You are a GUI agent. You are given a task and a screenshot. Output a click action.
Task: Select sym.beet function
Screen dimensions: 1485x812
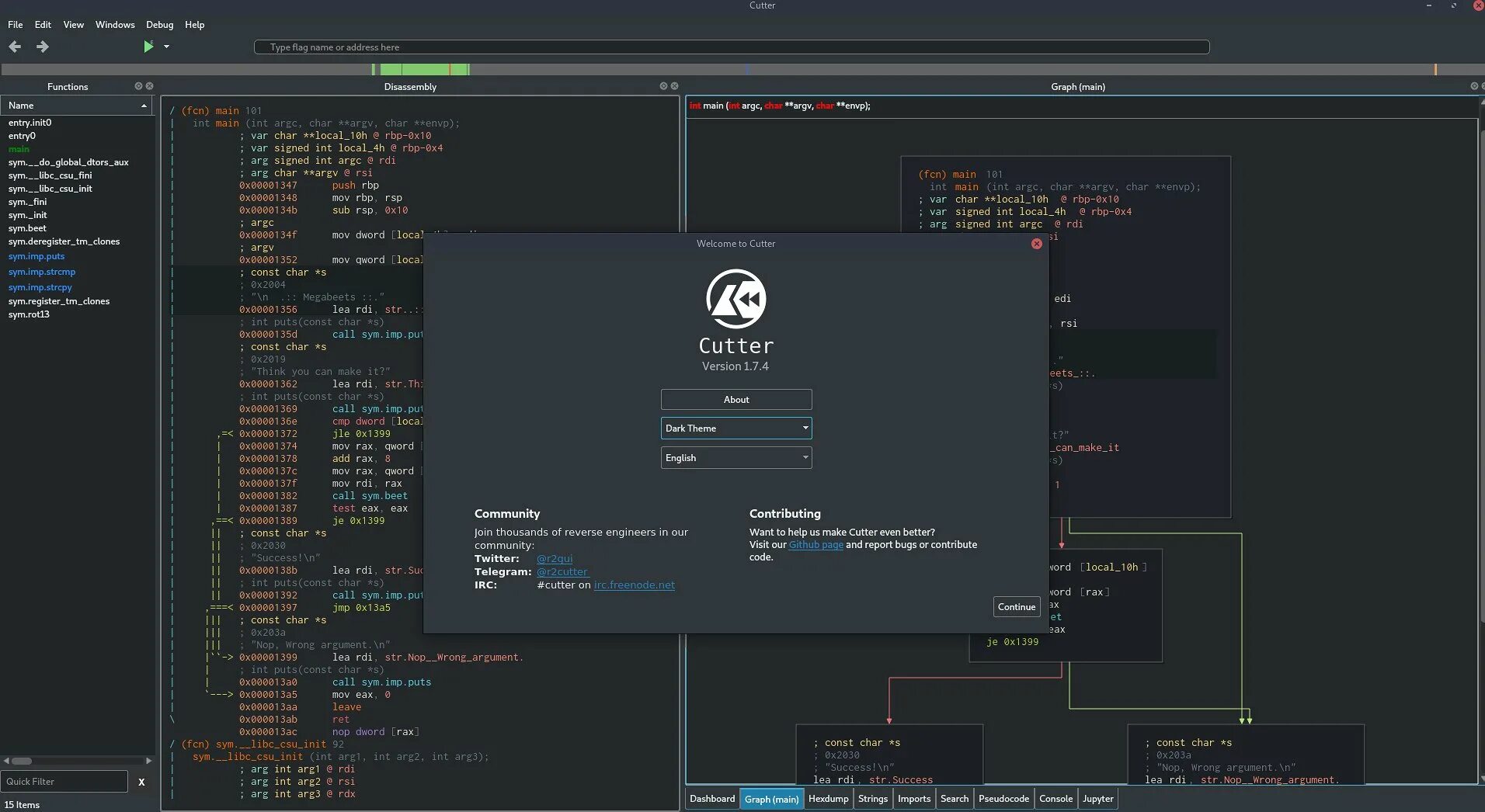tap(27, 228)
